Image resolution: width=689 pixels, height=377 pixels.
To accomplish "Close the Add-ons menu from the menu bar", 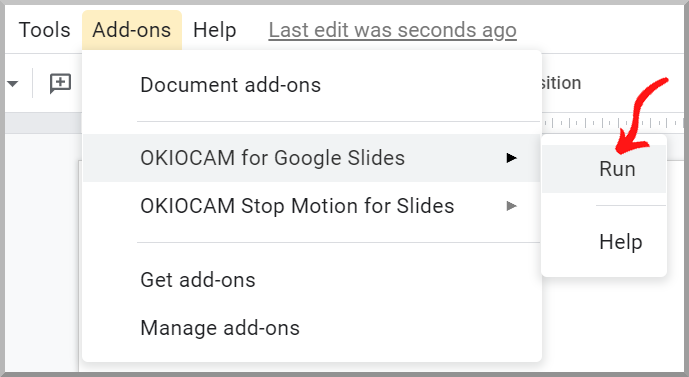I will [x=132, y=30].
